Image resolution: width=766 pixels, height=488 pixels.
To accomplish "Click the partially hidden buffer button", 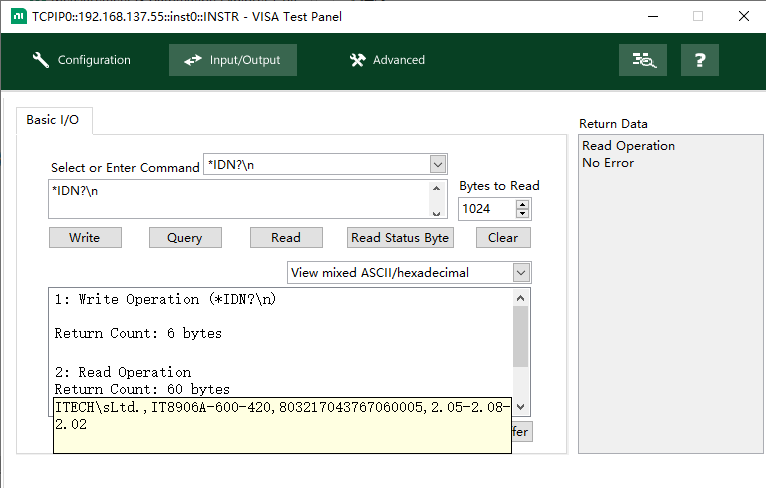I will point(522,432).
